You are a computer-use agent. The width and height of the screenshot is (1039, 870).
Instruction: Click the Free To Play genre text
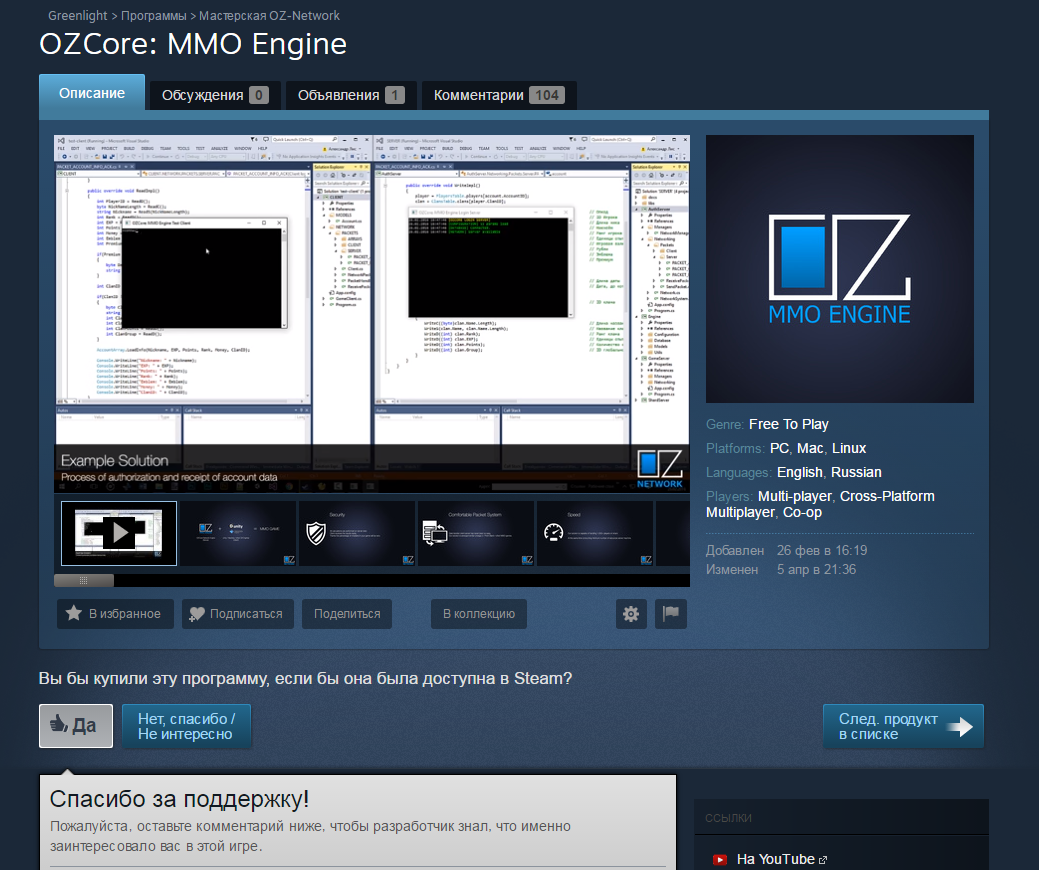coord(789,424)
